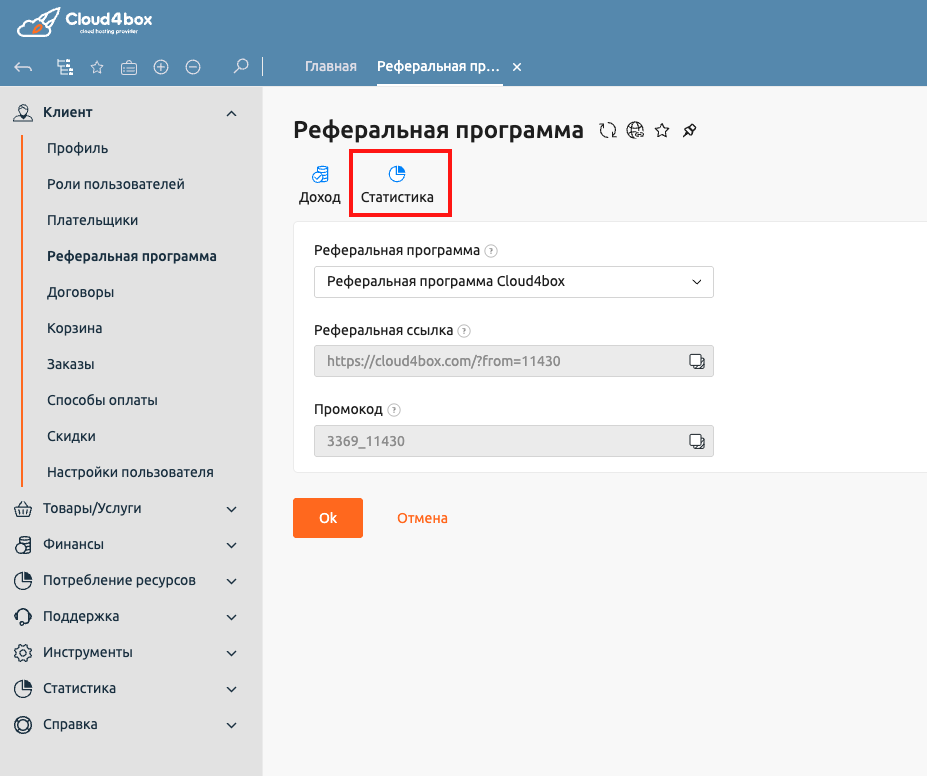Open the menu tree structure icon

pos(64,67)
